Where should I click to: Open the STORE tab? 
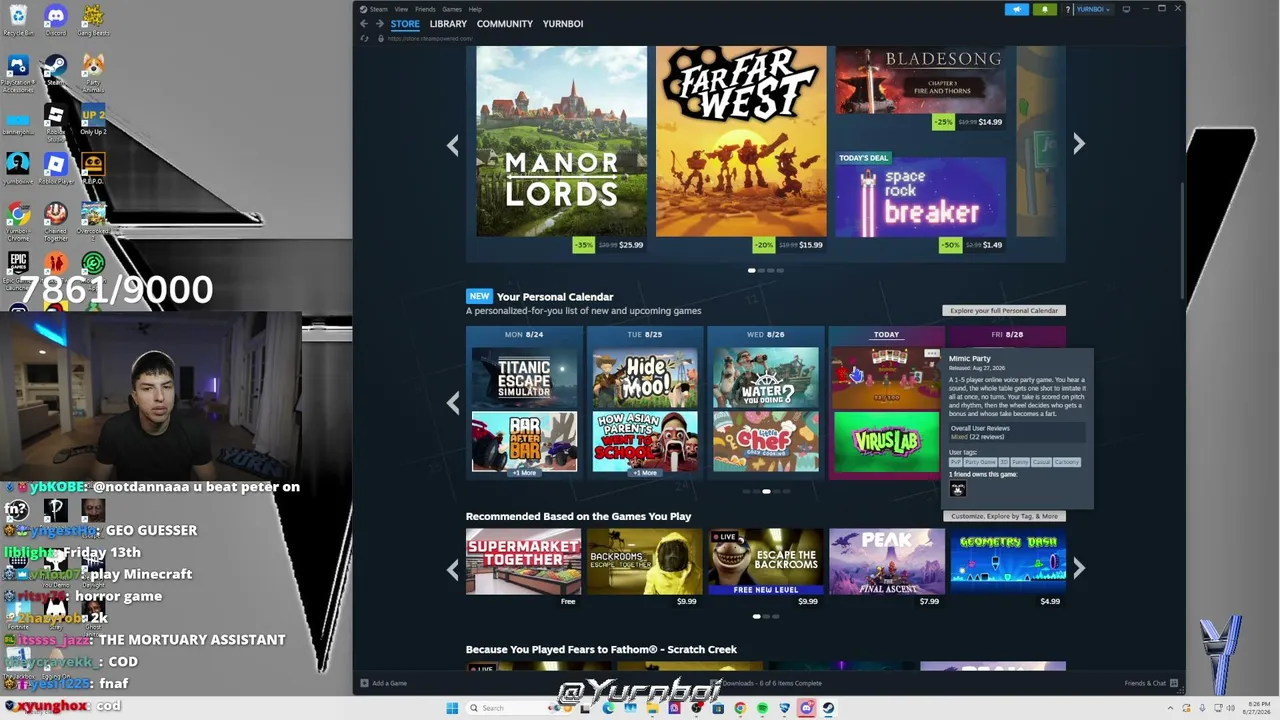coord(405,24)
